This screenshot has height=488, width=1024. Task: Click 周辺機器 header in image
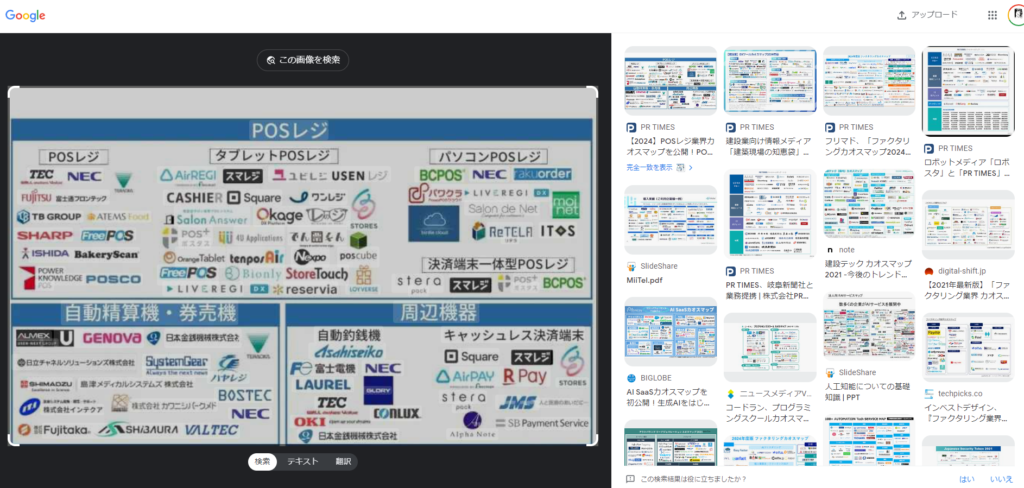[439, 313]
